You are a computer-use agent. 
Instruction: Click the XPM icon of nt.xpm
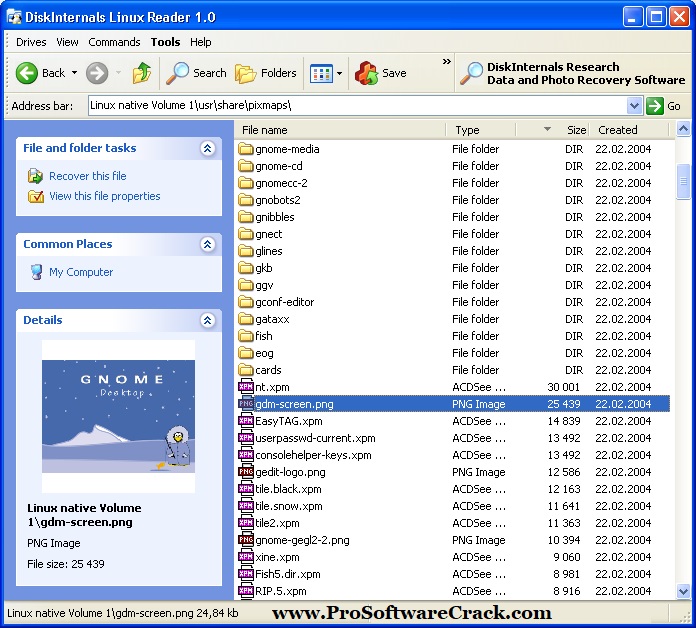point(245,387)
